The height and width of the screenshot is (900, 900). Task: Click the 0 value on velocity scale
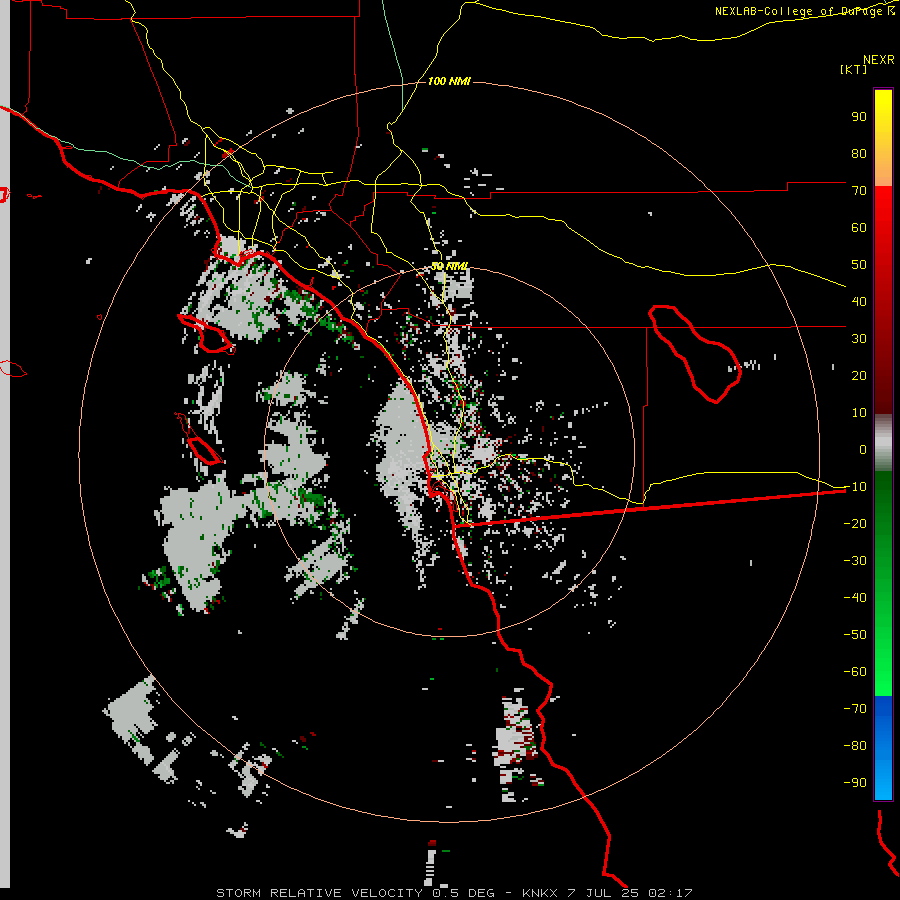tap(863, 449)
